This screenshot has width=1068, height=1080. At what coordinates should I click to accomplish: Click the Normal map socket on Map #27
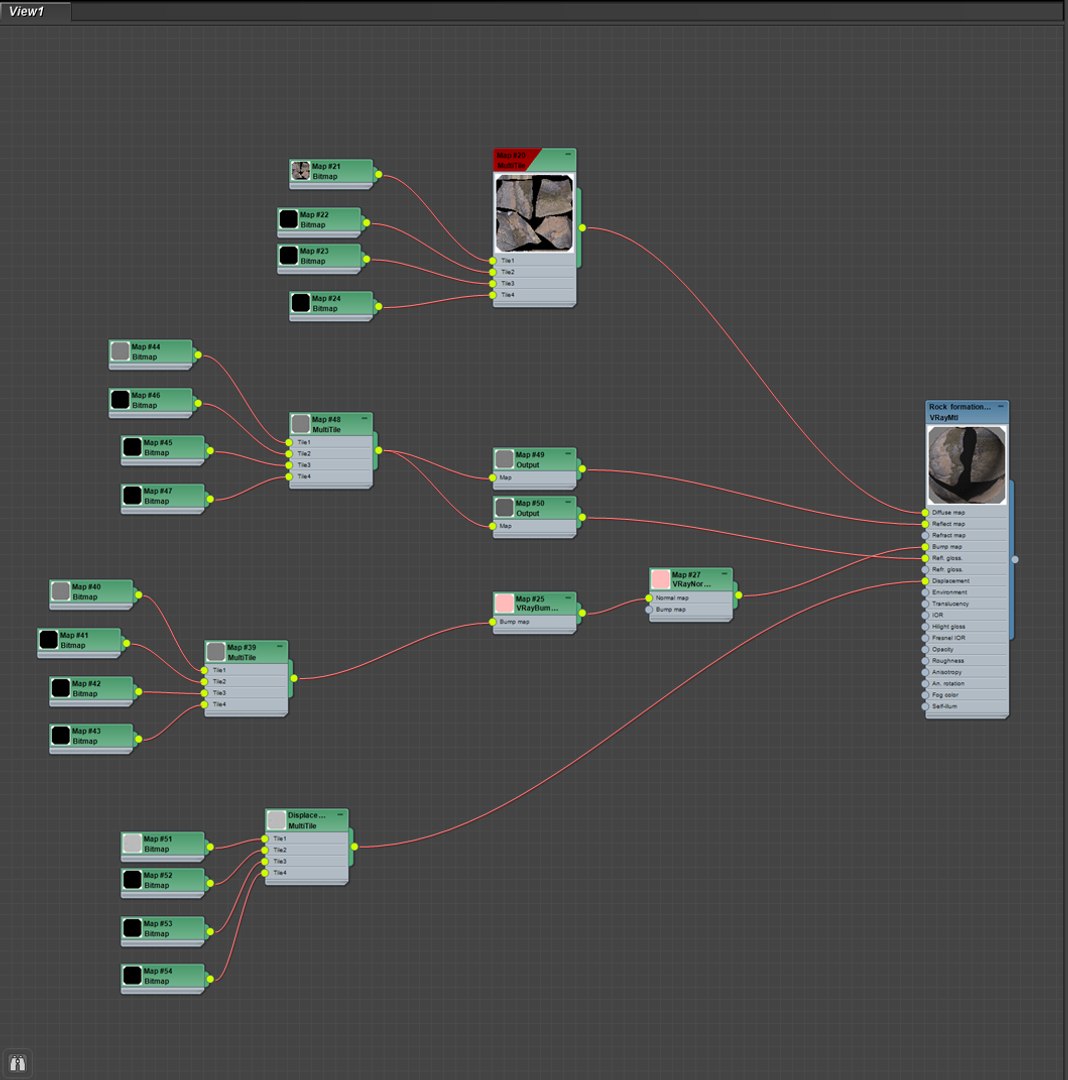tap(649, 598)
